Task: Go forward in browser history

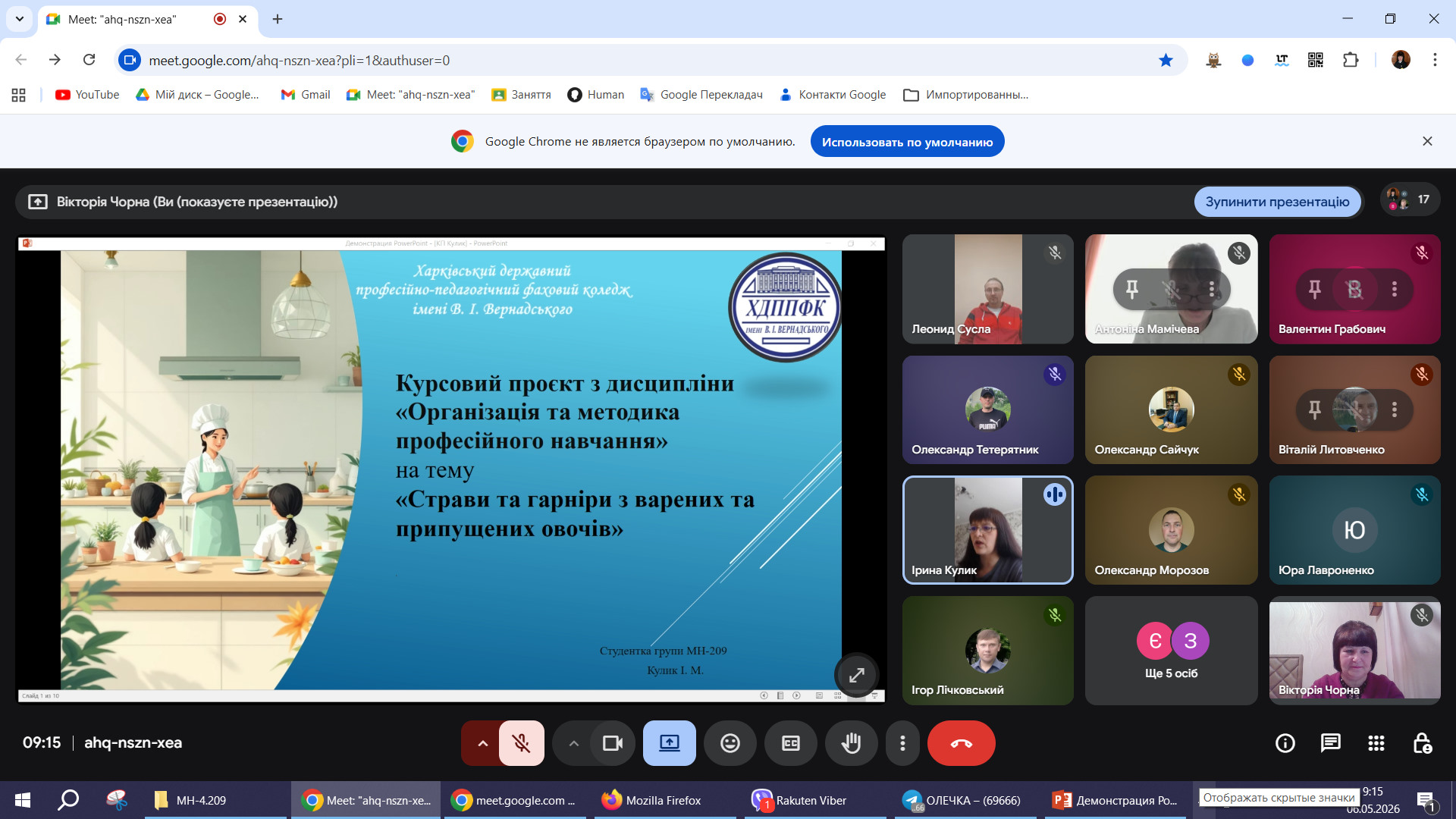Action: coord(55,60)
